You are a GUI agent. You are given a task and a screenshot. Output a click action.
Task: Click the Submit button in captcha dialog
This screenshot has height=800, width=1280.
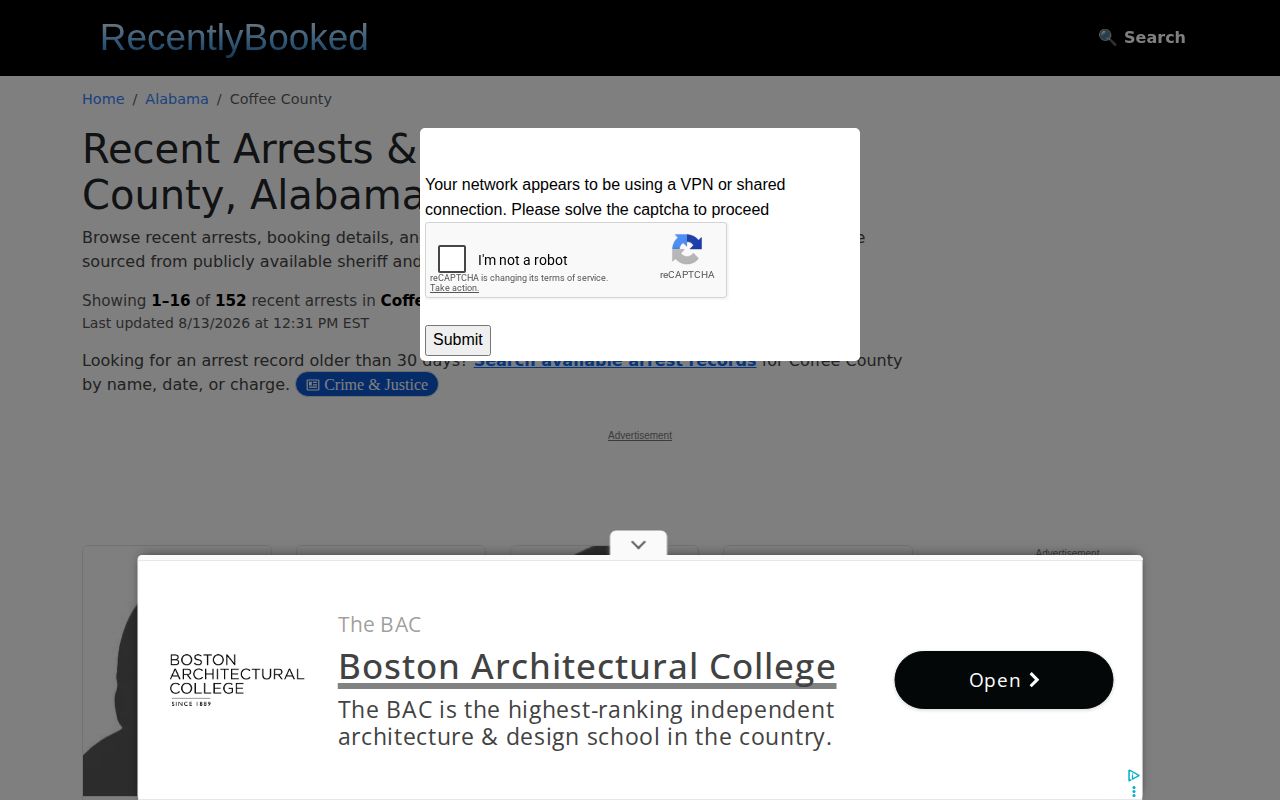tap(458, 340)
